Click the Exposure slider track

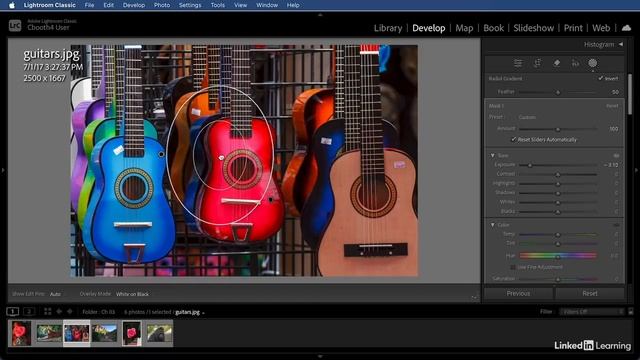coord(558,165)
